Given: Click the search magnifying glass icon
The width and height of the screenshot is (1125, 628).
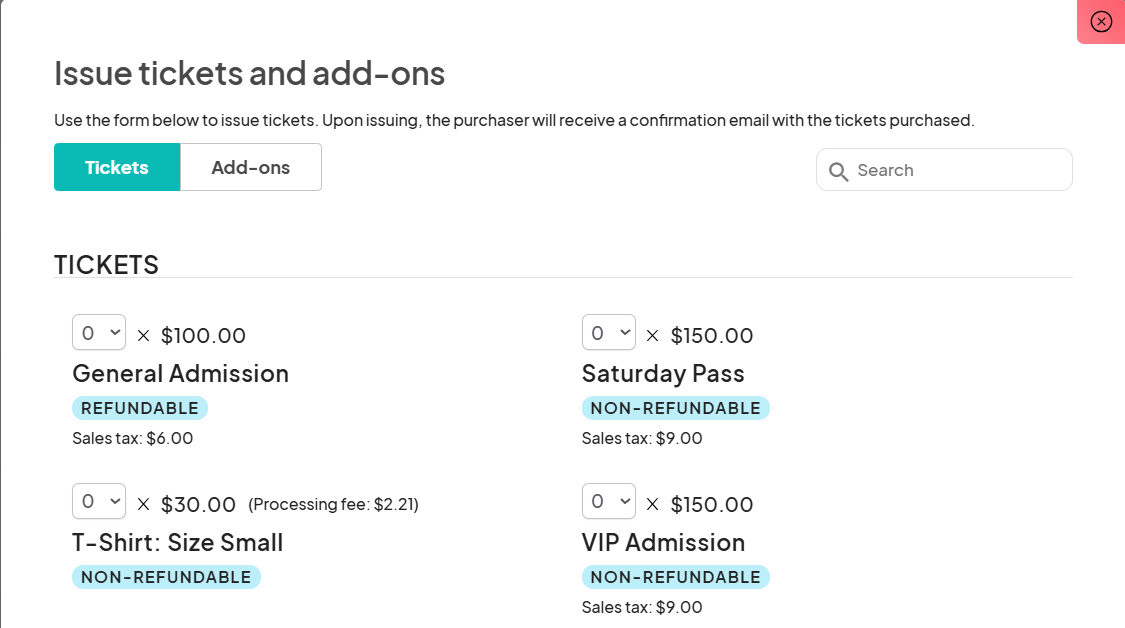Looking at the screenshot, I should (x=839, y=171).
